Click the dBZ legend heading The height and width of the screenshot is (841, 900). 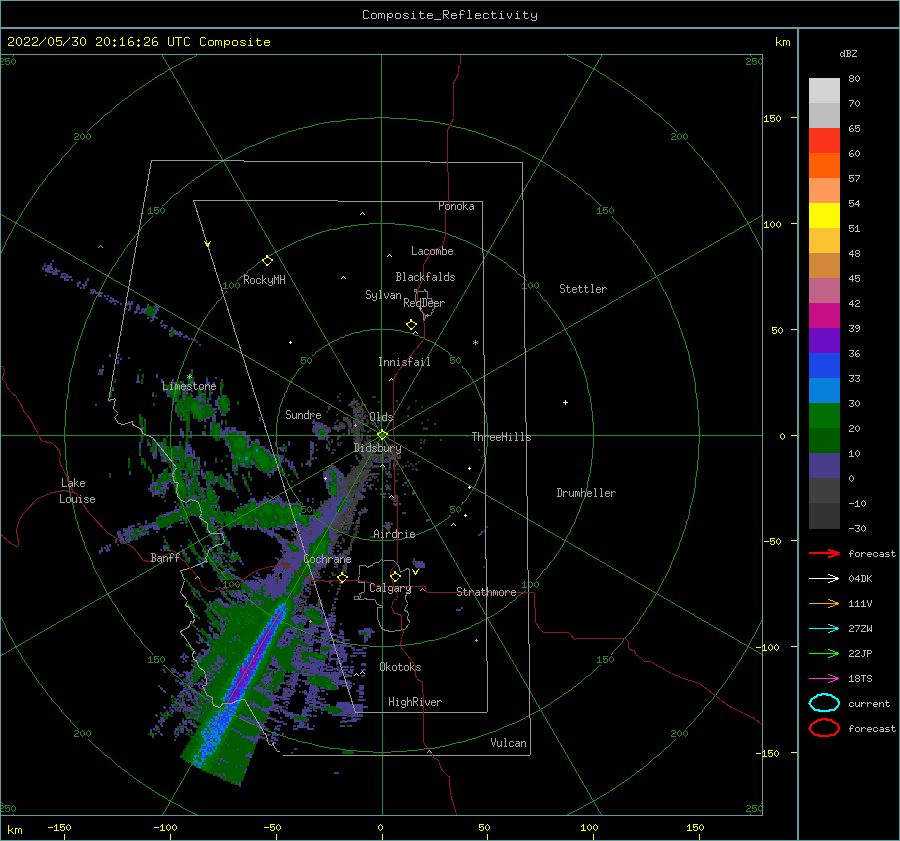tap(848, 53)
